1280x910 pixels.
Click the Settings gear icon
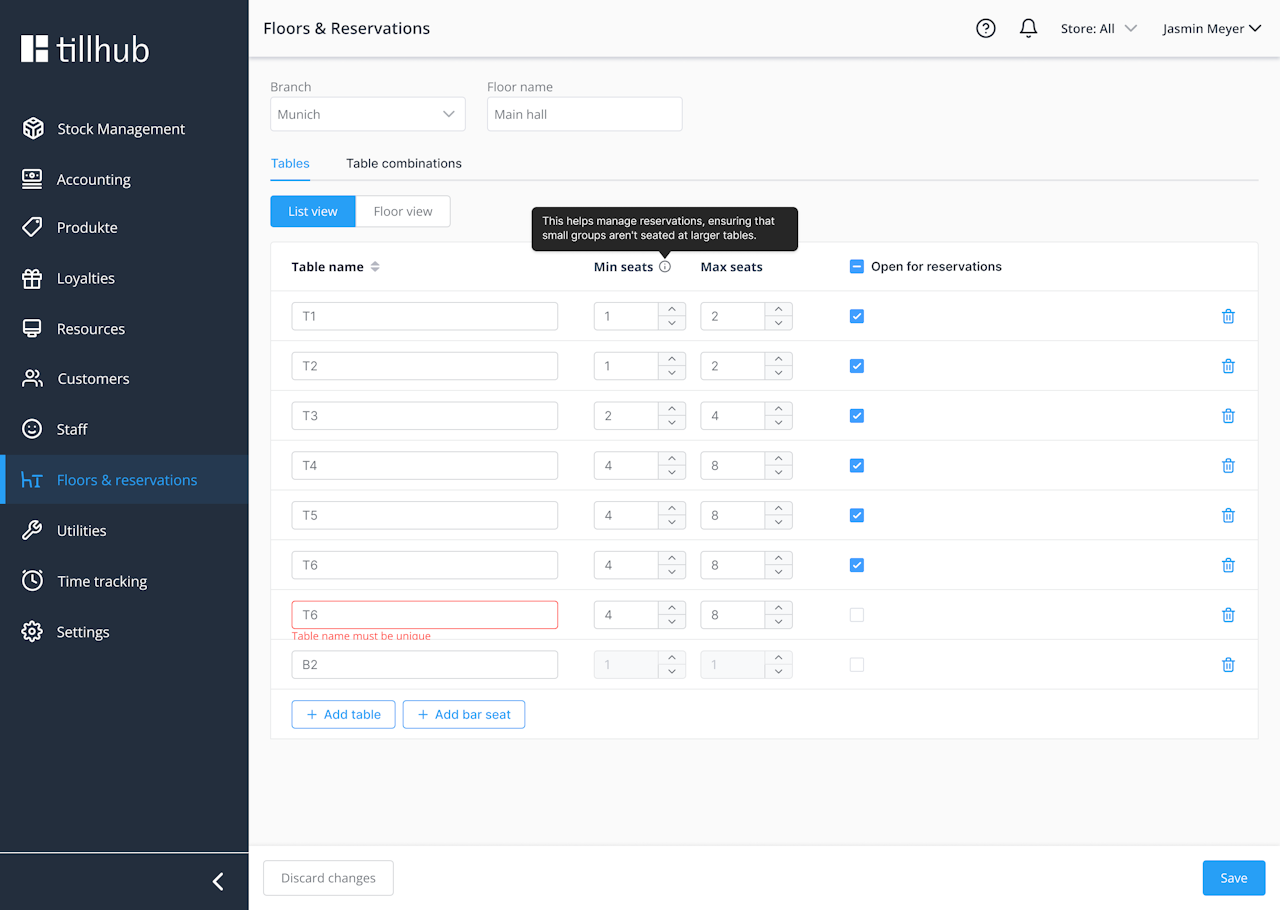click(x=33, y=632)
